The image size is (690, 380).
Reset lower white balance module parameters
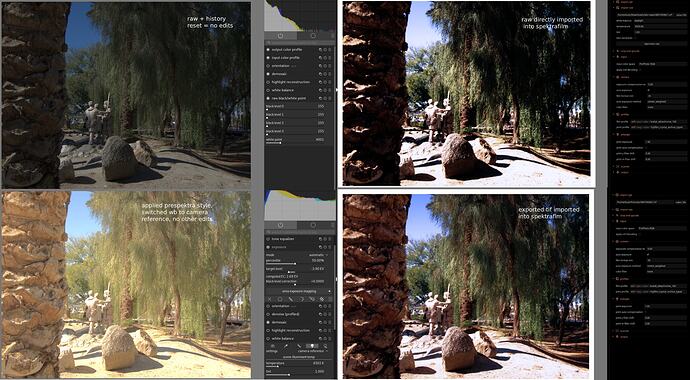[325, 339]
